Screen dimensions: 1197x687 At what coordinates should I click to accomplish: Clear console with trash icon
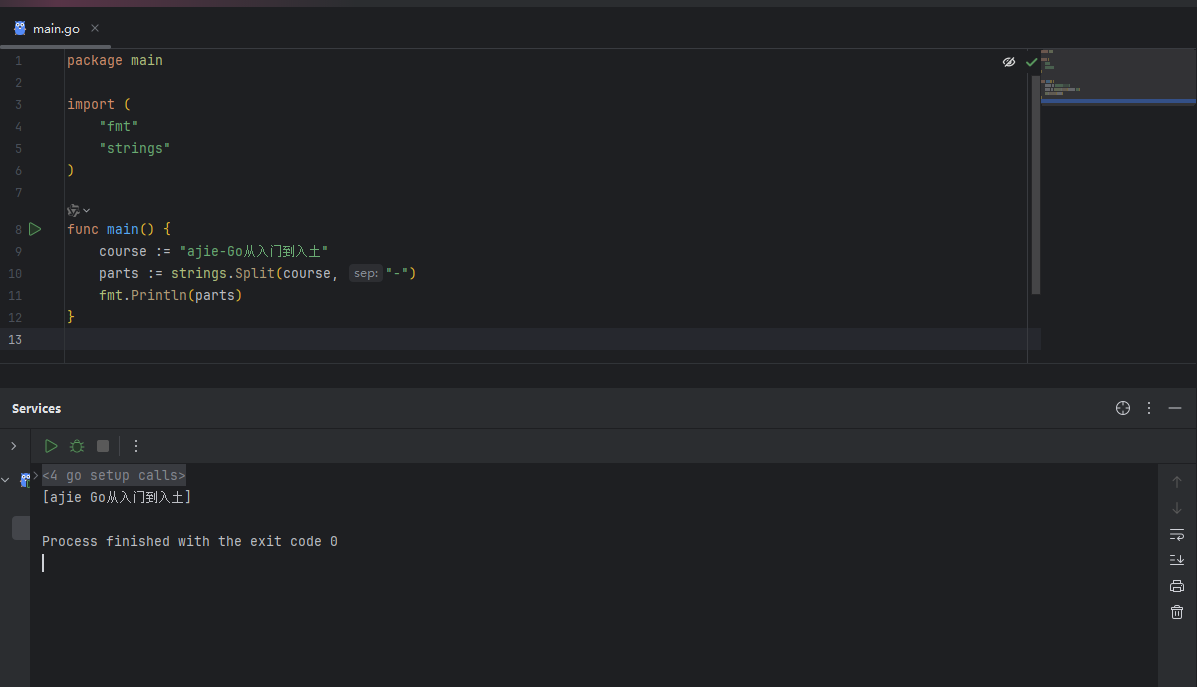click(x=1176, y=612)
